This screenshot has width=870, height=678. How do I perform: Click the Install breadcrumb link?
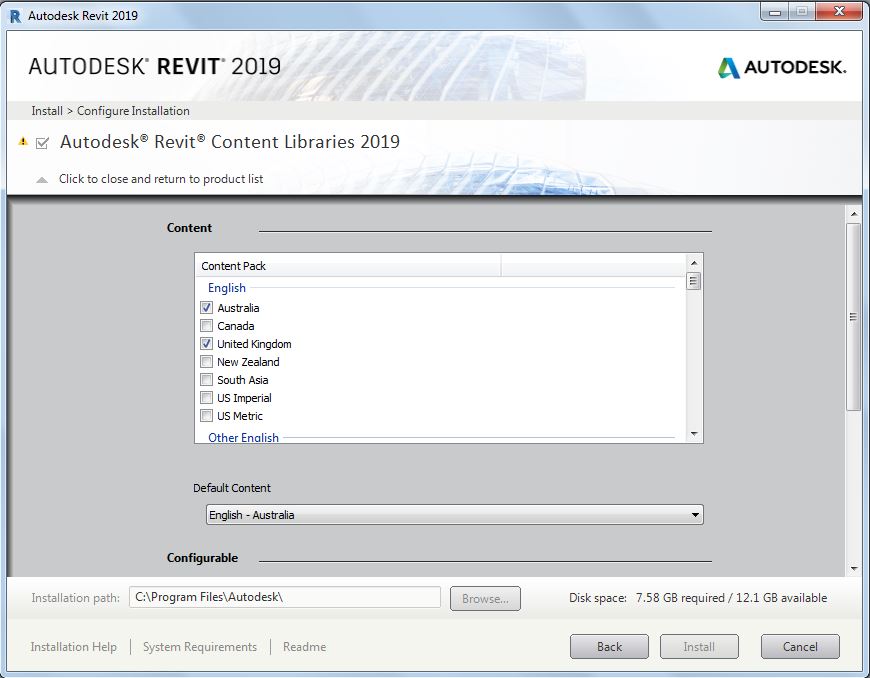coord(46,110)
